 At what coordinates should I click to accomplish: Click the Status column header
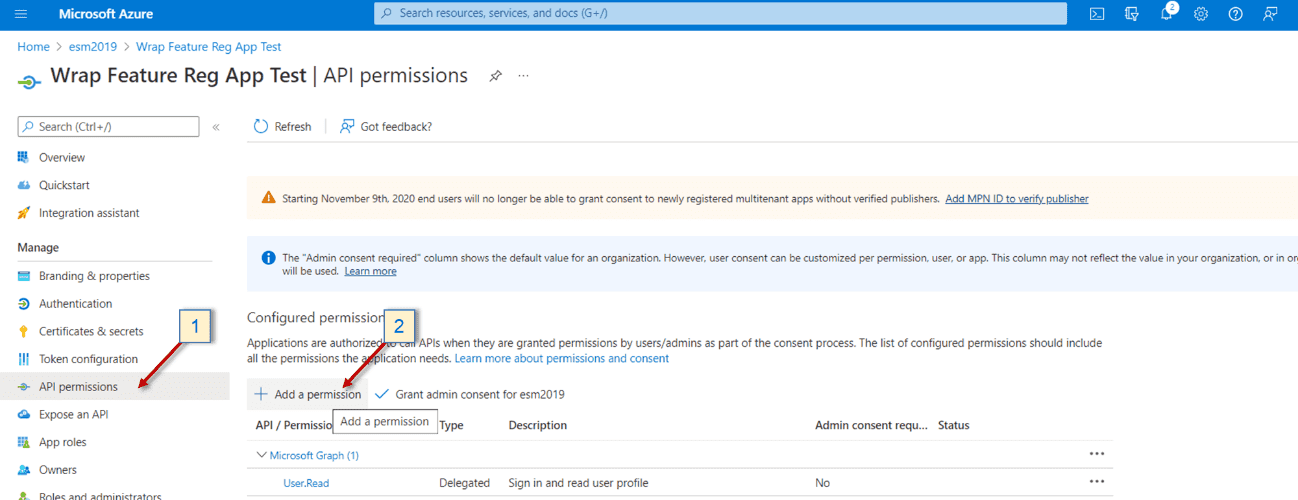[x=954, y=425]
